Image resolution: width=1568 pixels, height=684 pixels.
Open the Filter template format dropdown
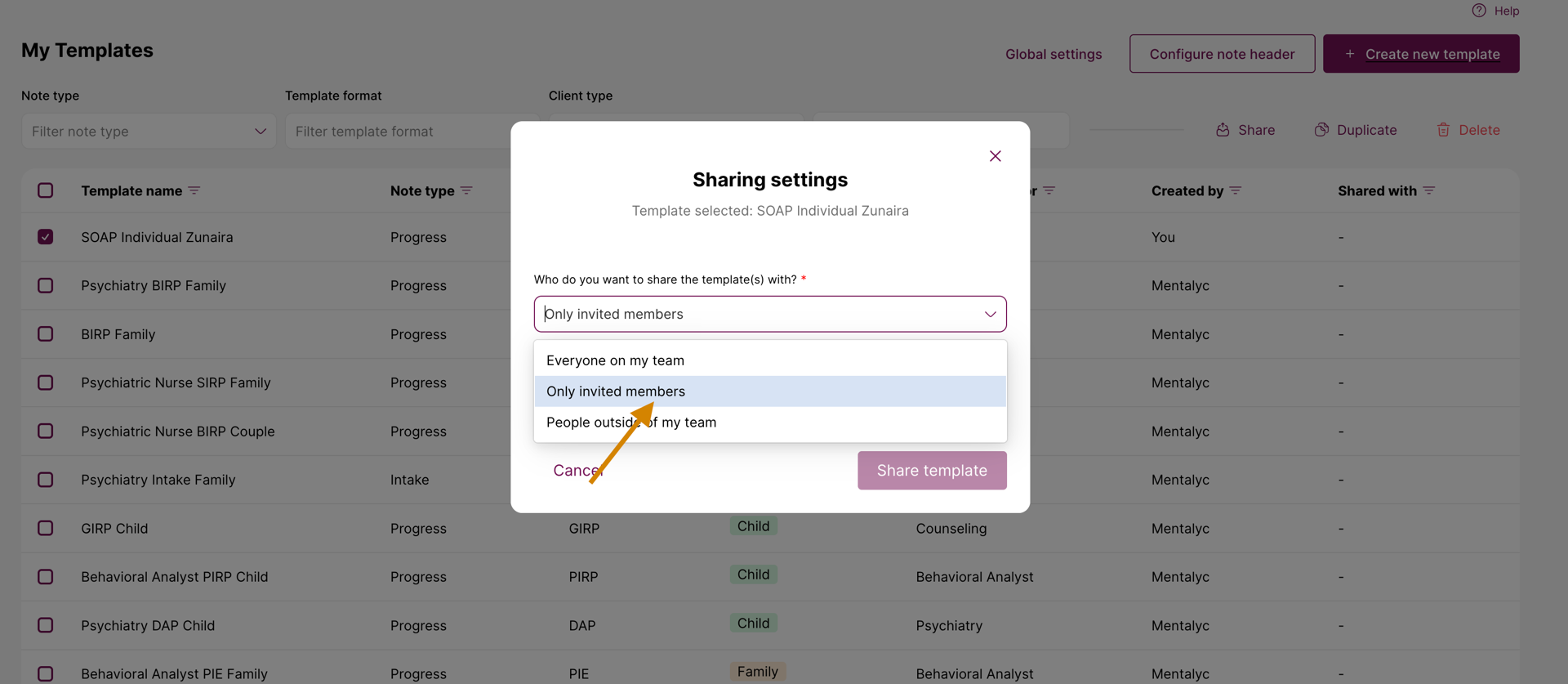(400, 131)
